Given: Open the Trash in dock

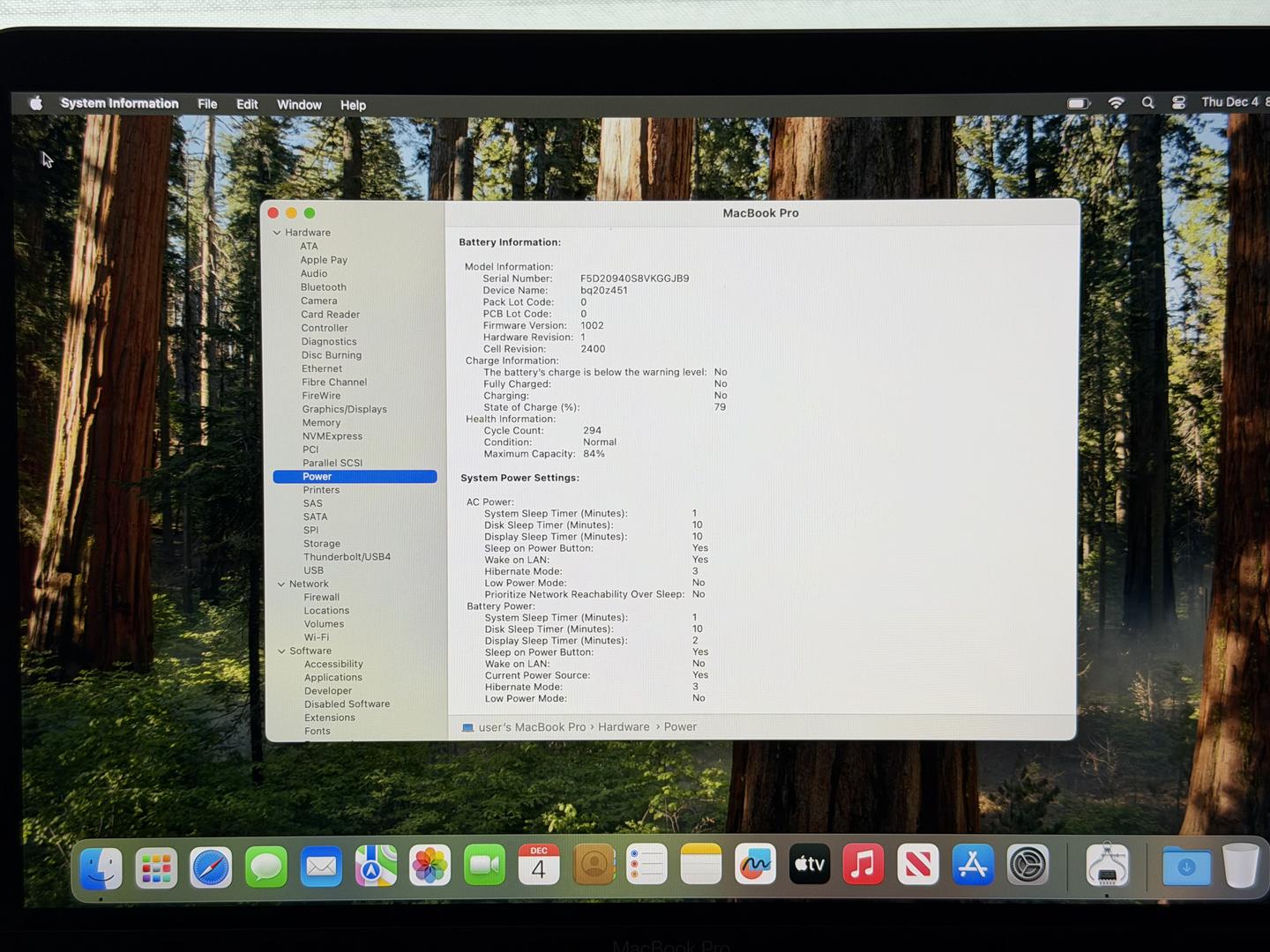Looking at the screenshot, I should coord(1240,866).
